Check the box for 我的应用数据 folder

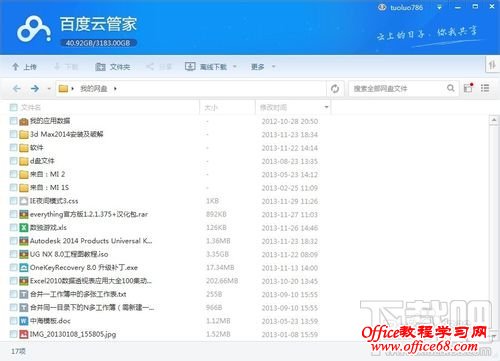pyautogui.click(x=13, y=121)
